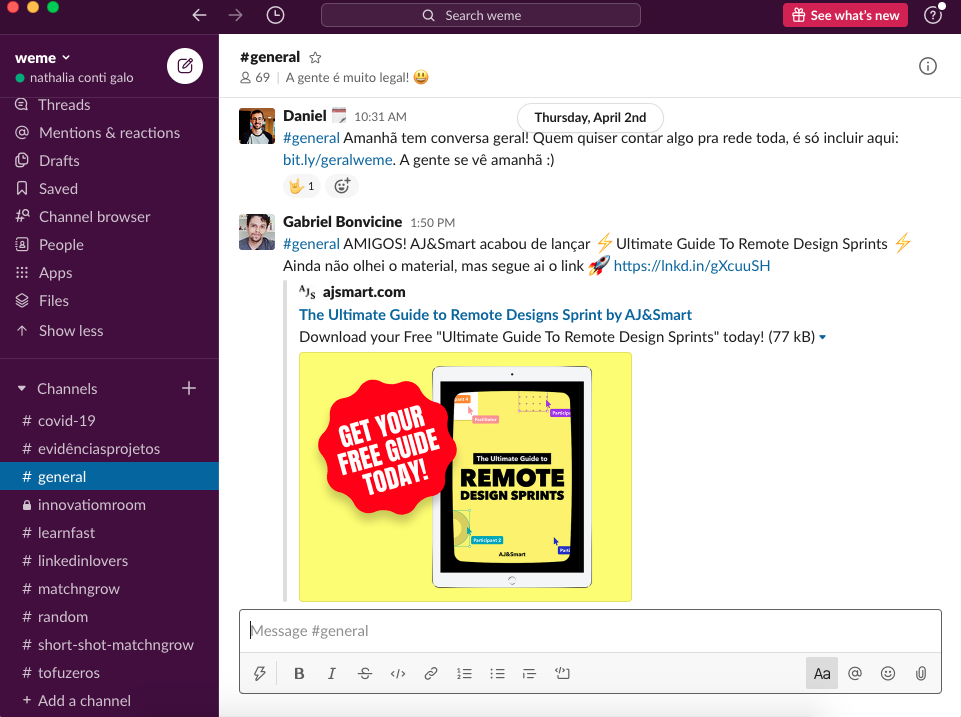Attach a file with paperclip
The image size is (961, 717).
coord(921,673)
